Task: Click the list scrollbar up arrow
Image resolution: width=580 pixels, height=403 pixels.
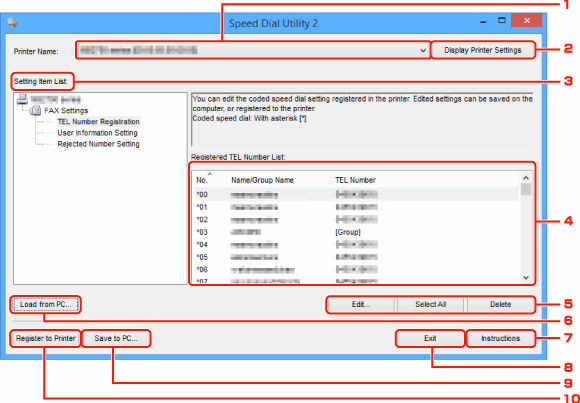Action: (526, 178)
